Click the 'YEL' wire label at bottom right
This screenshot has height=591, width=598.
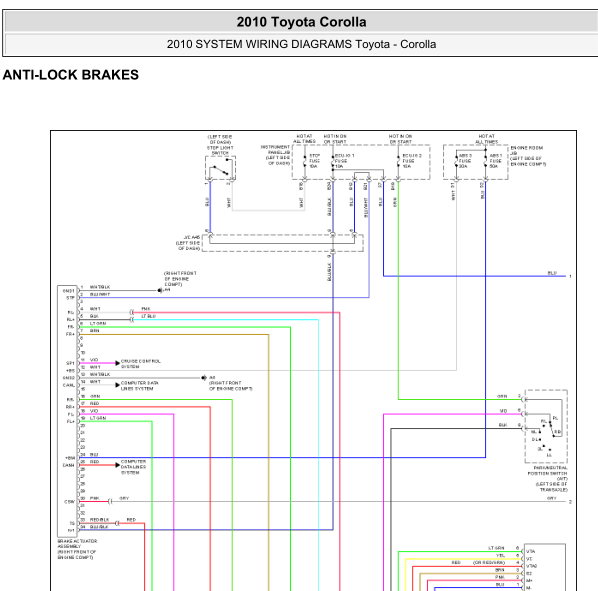[x=500, y=555]
